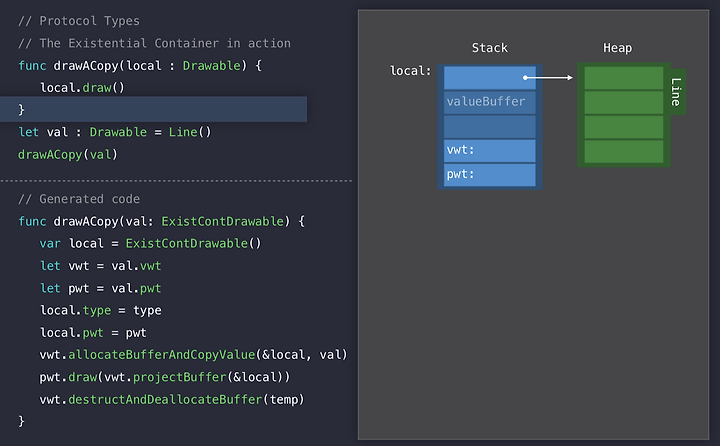Click the white pointer arrow to Heap
Viewport: 720px width, 446px height.
(x=548, y=78)
